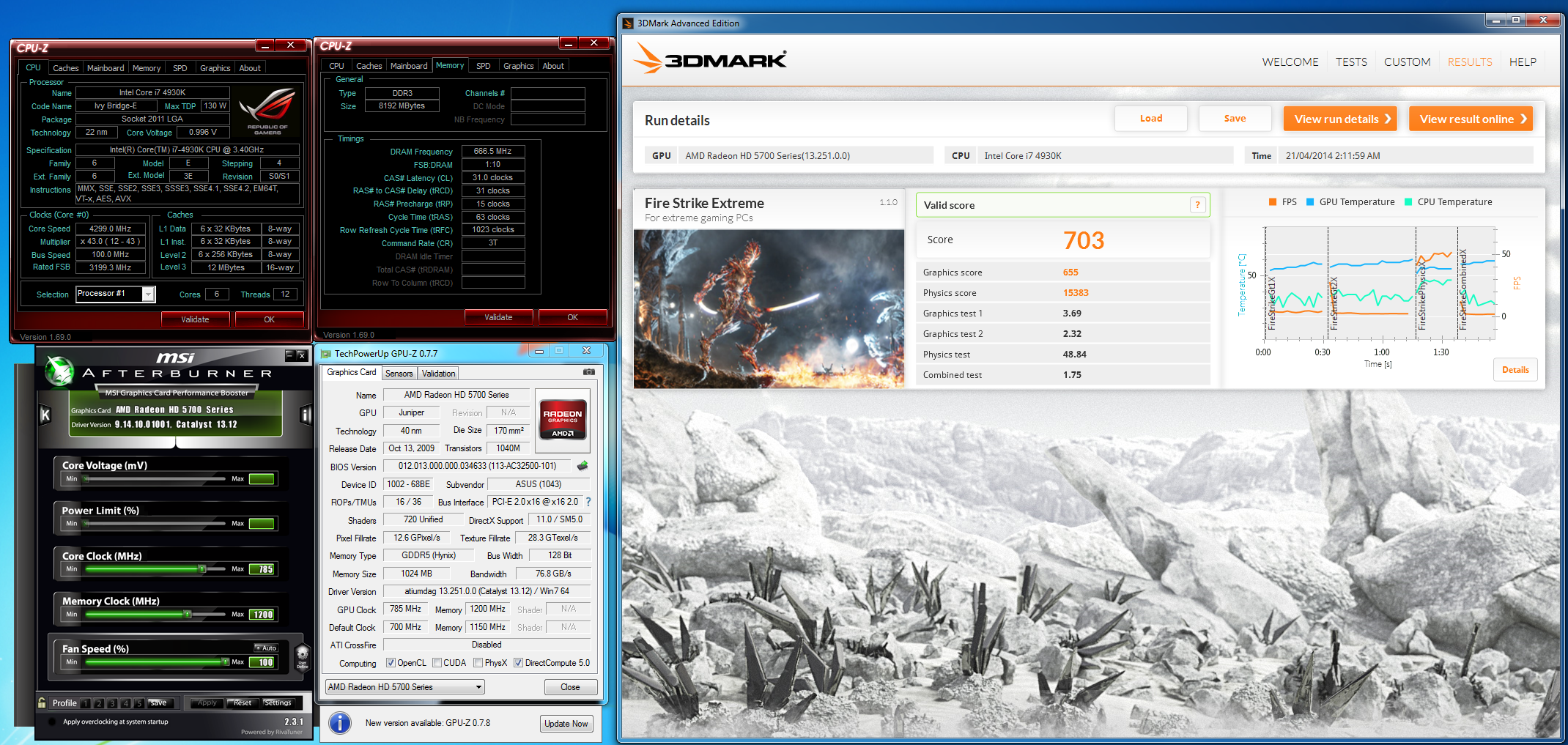Click the Radeon Graphics logo in GPU-Z

(563, 419)
